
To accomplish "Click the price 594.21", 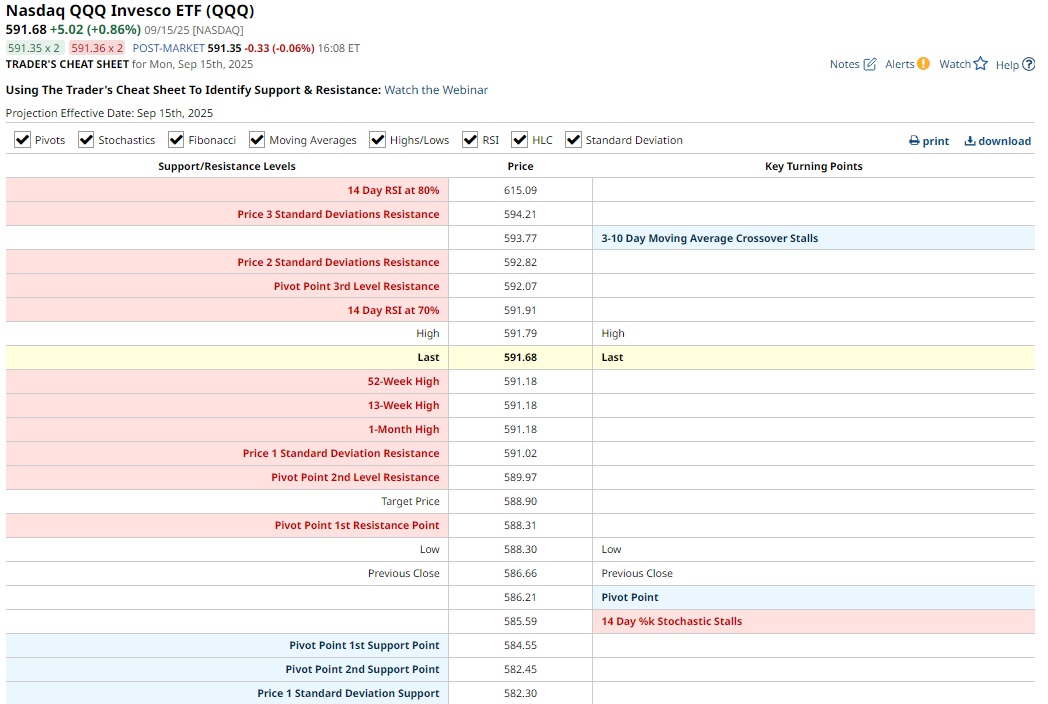I will tap(521, 215).
